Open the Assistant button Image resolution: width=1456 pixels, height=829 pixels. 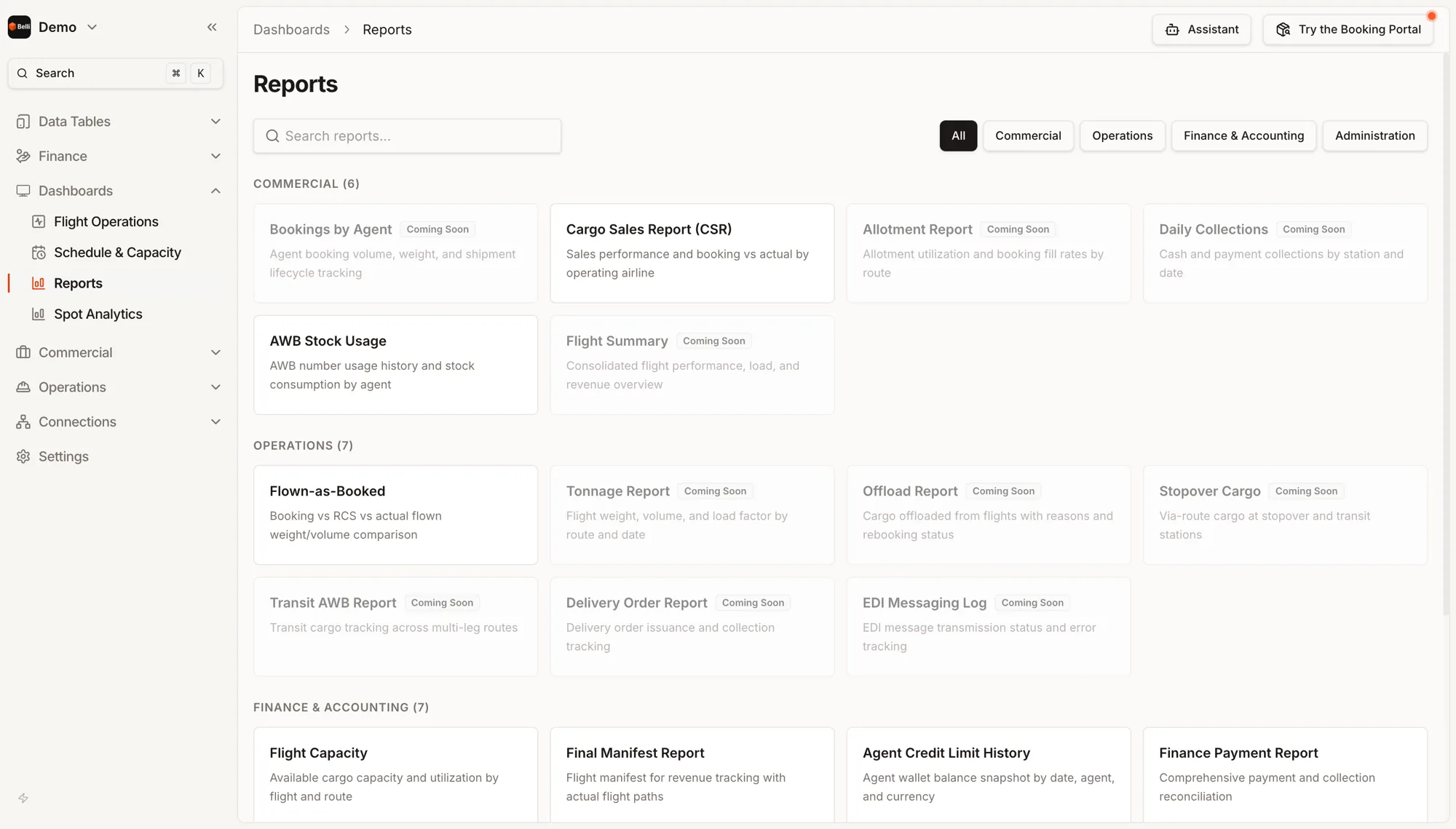pyautogui.click(x=1201, y=30)
